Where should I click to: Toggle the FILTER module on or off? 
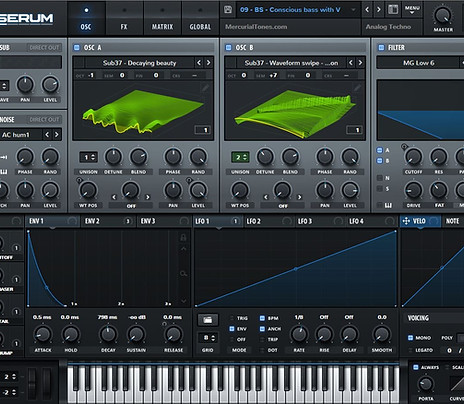click(381, 47)
